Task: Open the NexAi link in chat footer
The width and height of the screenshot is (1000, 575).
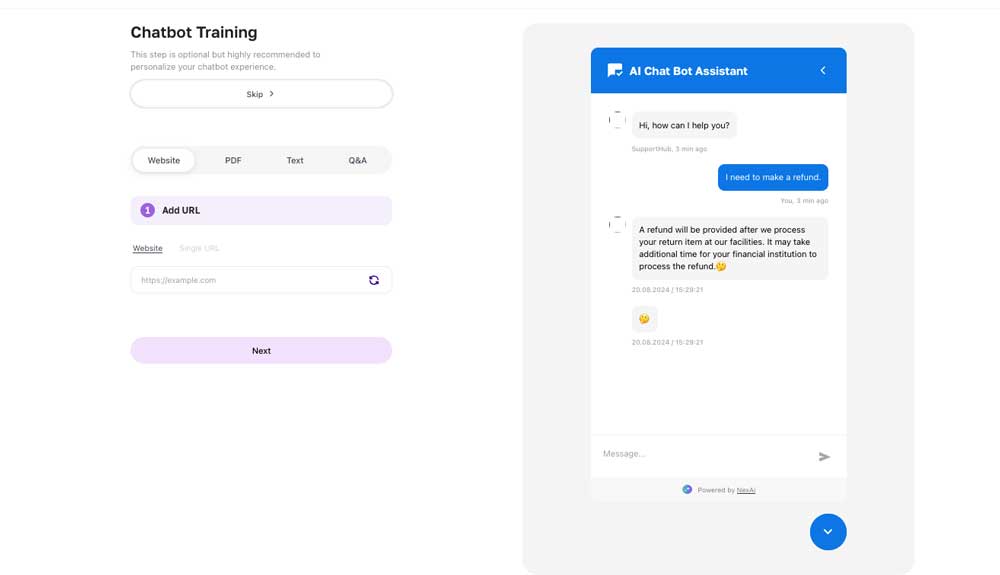Action: (x=746, y=490)
